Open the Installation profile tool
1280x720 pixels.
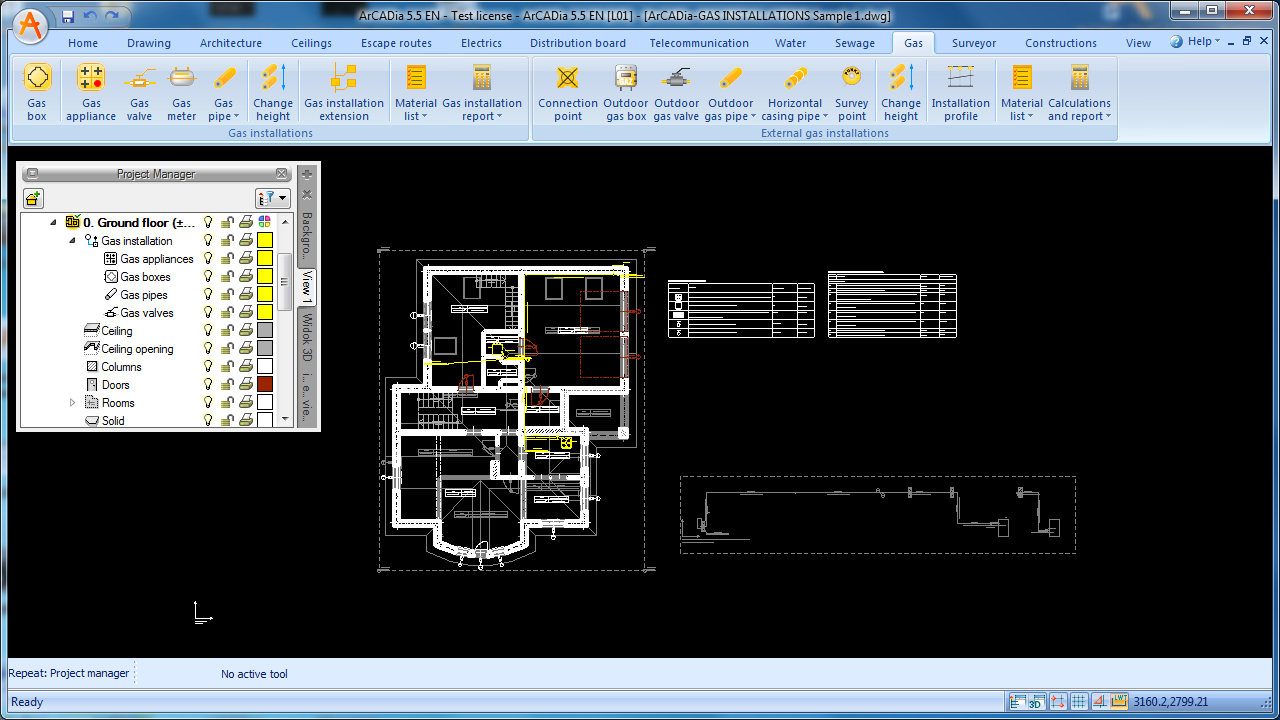point(960,92)
